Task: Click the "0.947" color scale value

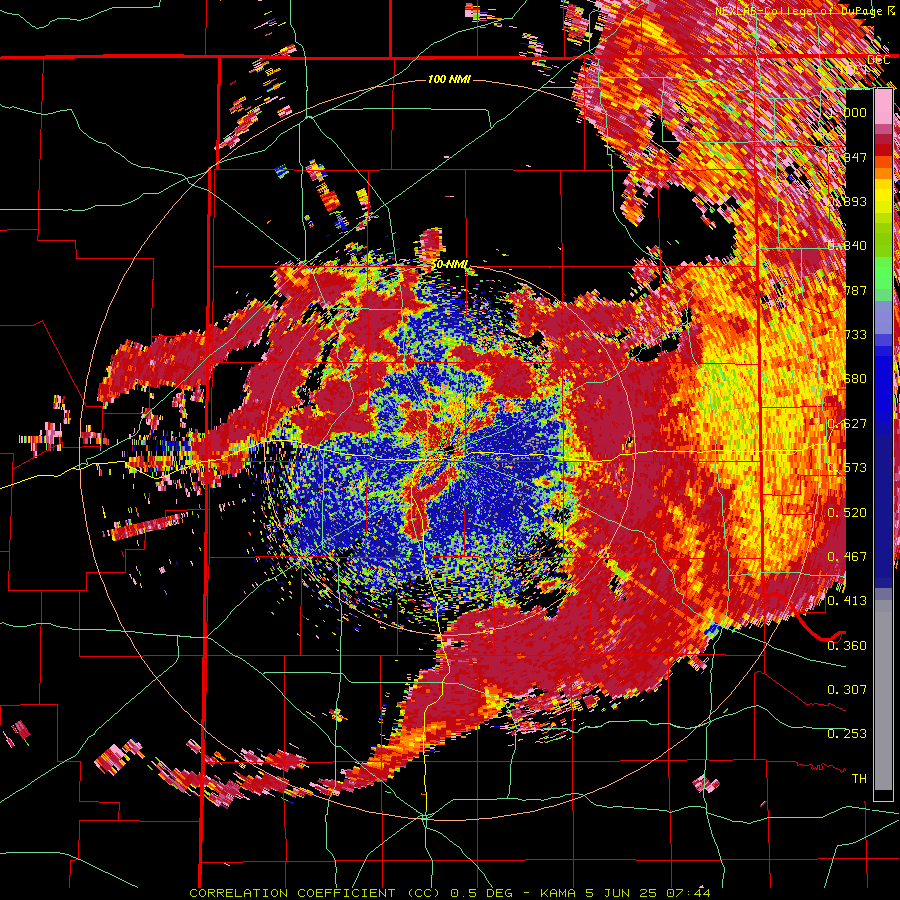Action: pos(847,157)
